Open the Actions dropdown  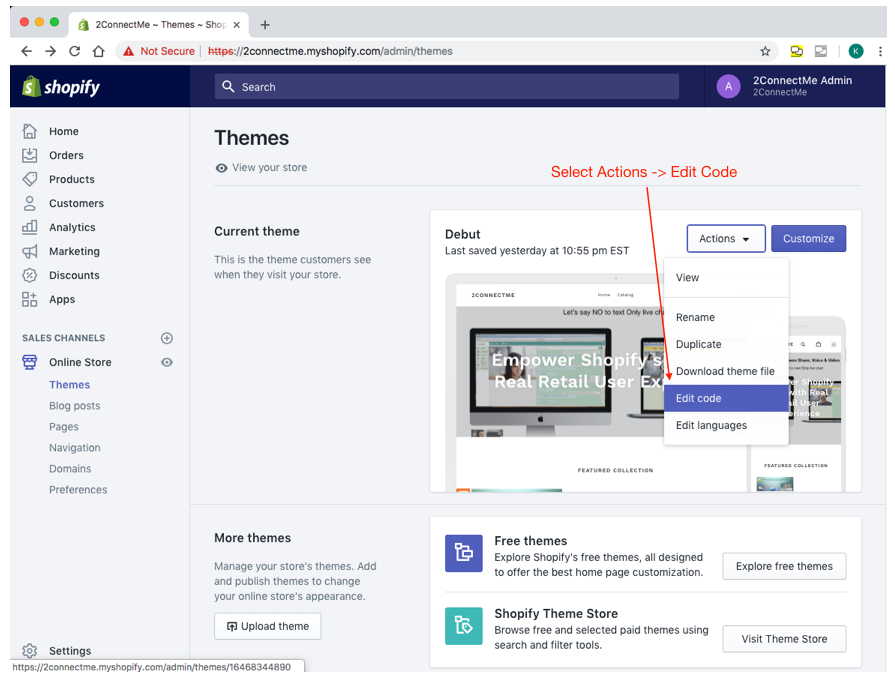coord(725,239)
